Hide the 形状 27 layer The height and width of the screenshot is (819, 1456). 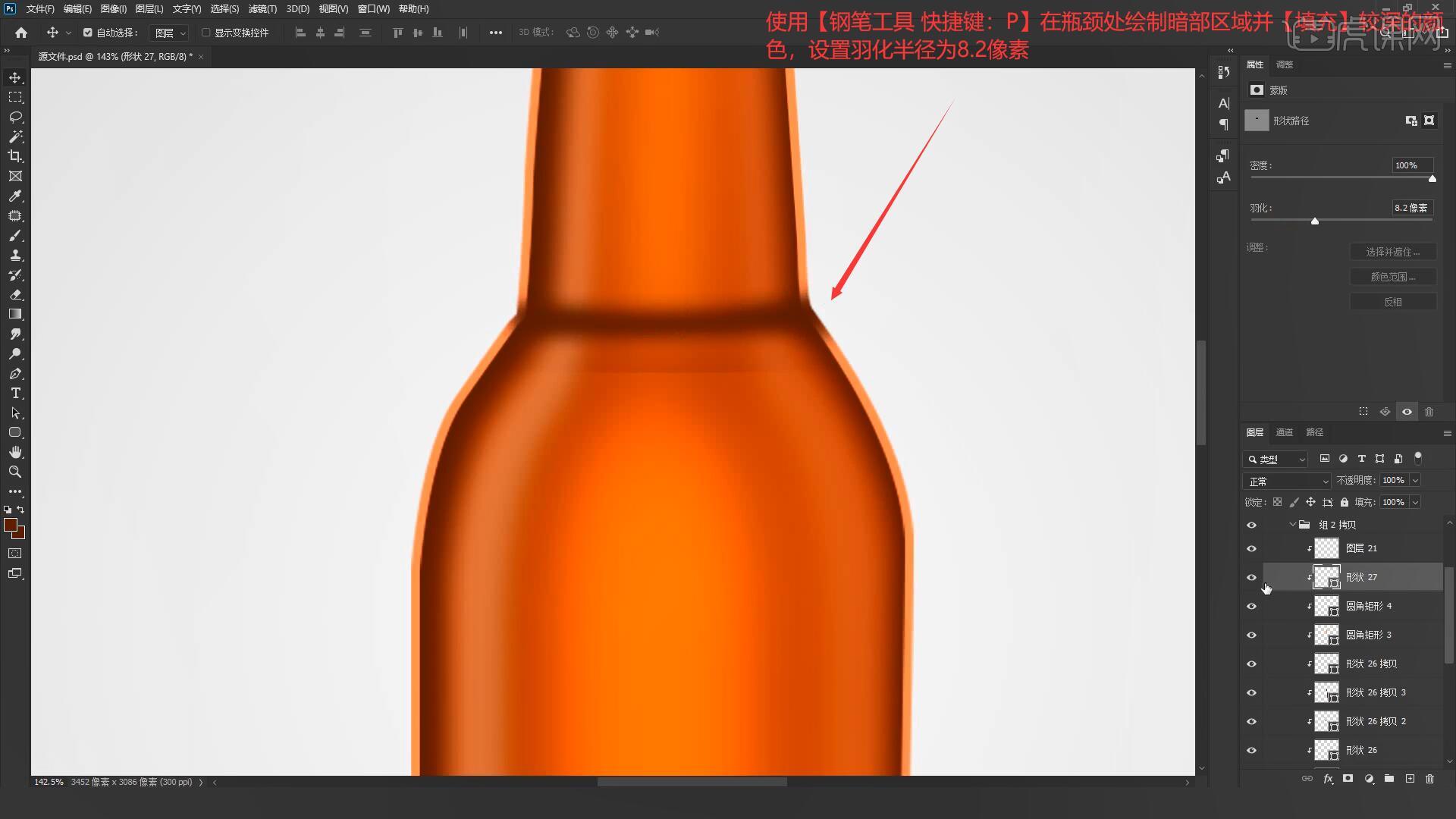point(1251,578)
